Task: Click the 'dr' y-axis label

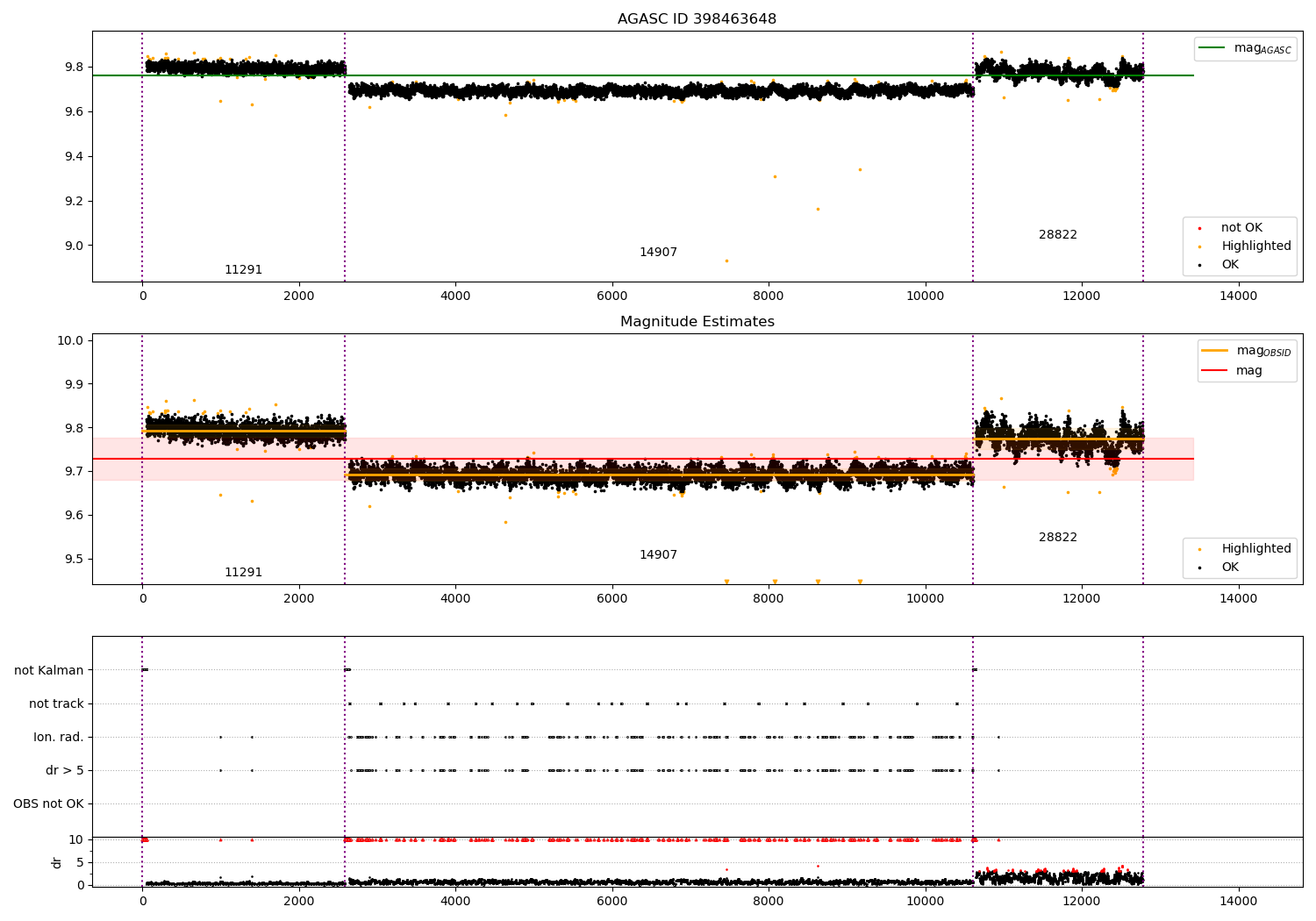Action: tap(57, 862)
